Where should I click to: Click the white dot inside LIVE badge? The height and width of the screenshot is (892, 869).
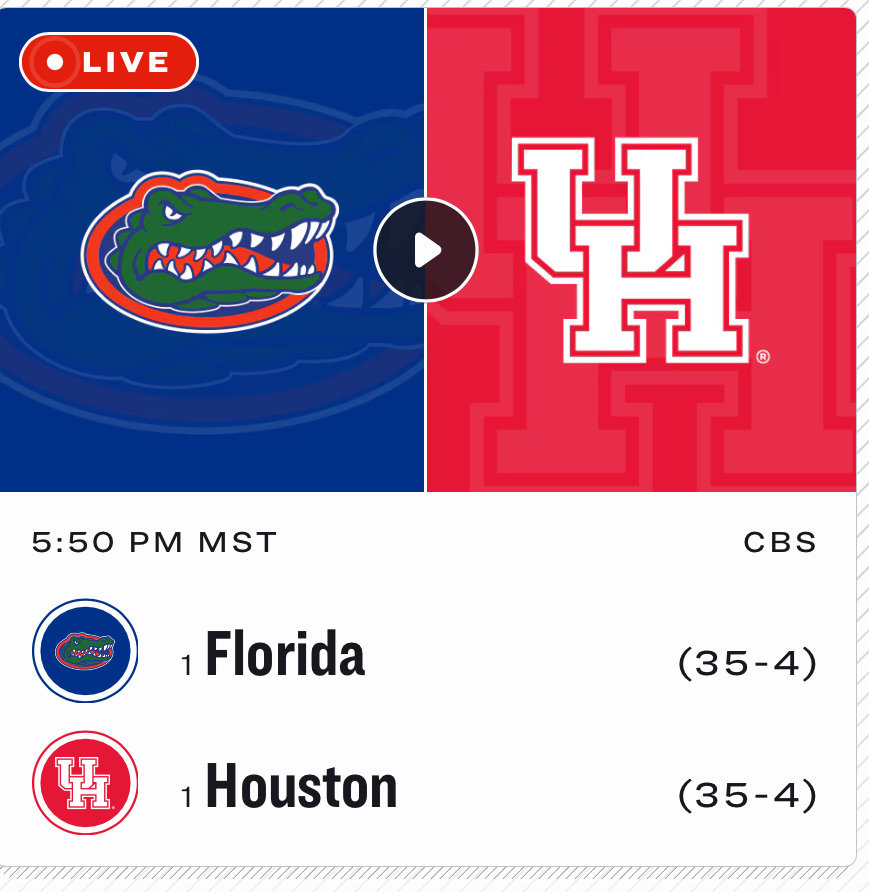point(55,62)
